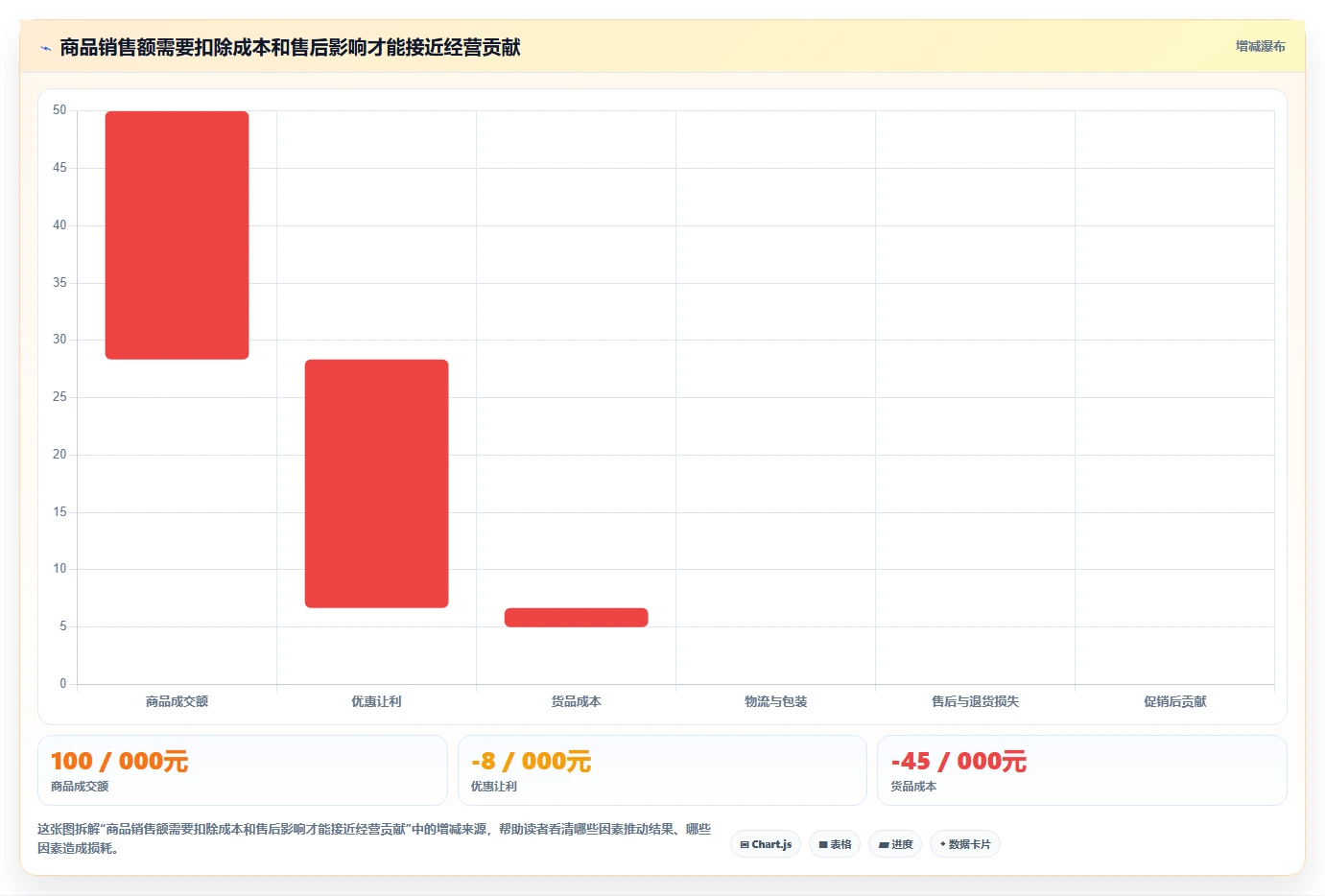The width and height of the screenshot is (1325, 896).
Task: Click the y-axis tick label 25
Action: click(59, 397)
